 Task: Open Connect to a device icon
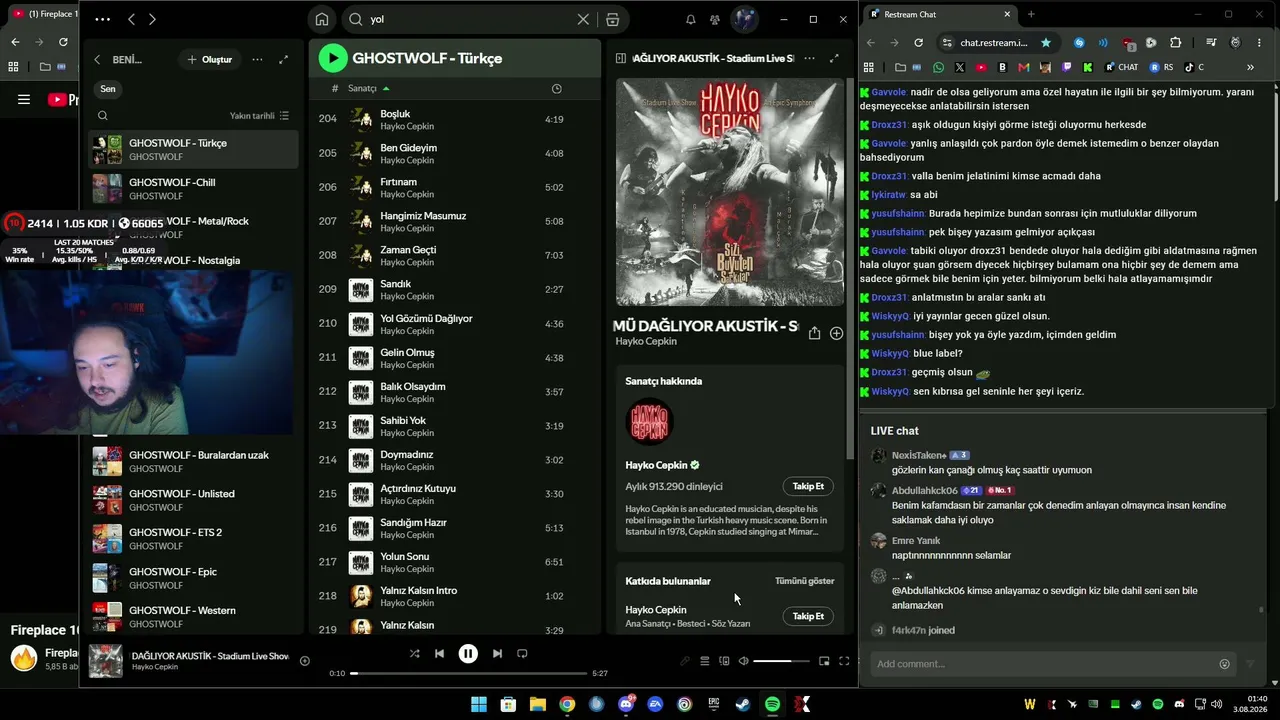724,661
